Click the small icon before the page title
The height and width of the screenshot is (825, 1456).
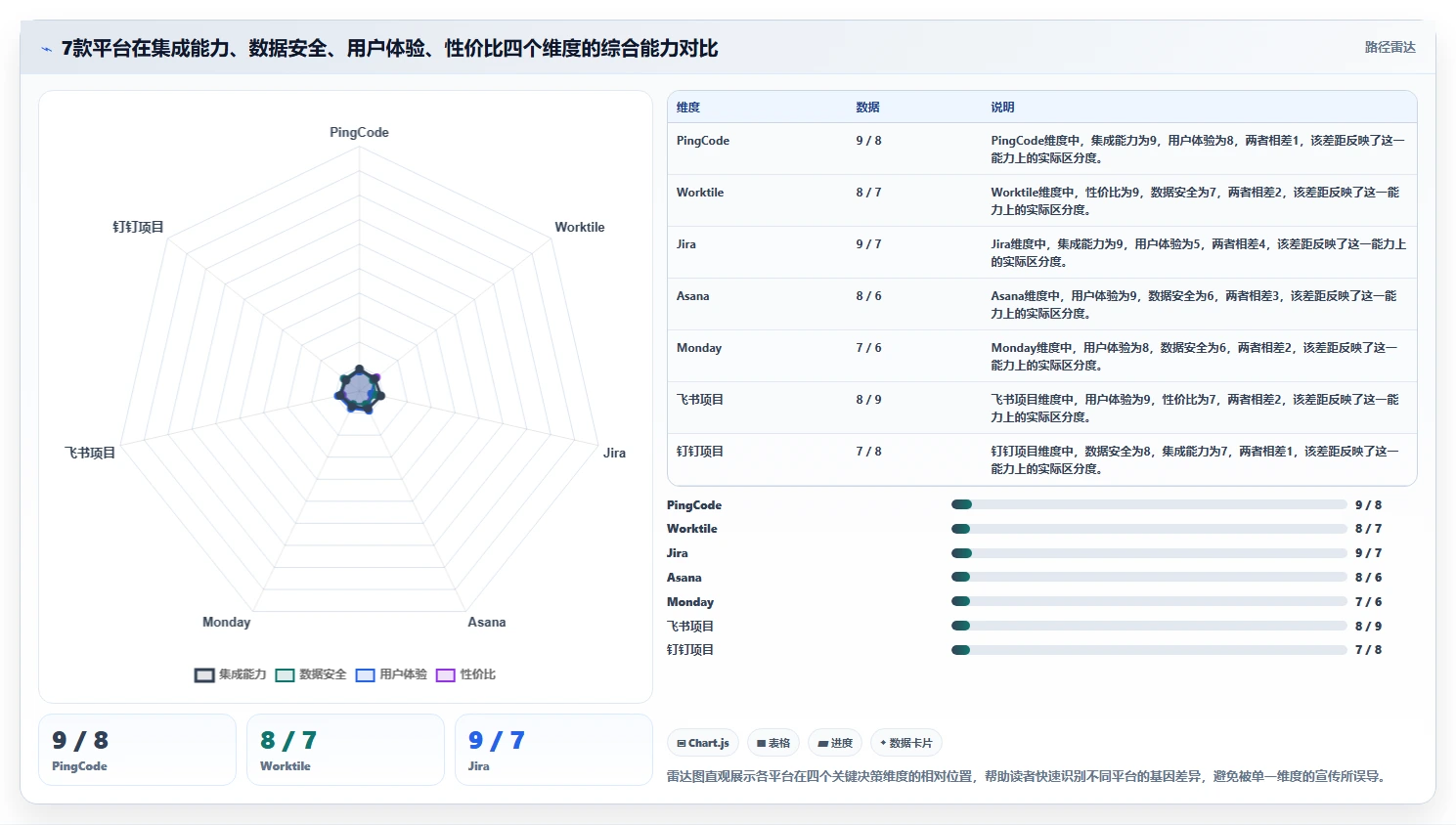[x=46, y=49]
